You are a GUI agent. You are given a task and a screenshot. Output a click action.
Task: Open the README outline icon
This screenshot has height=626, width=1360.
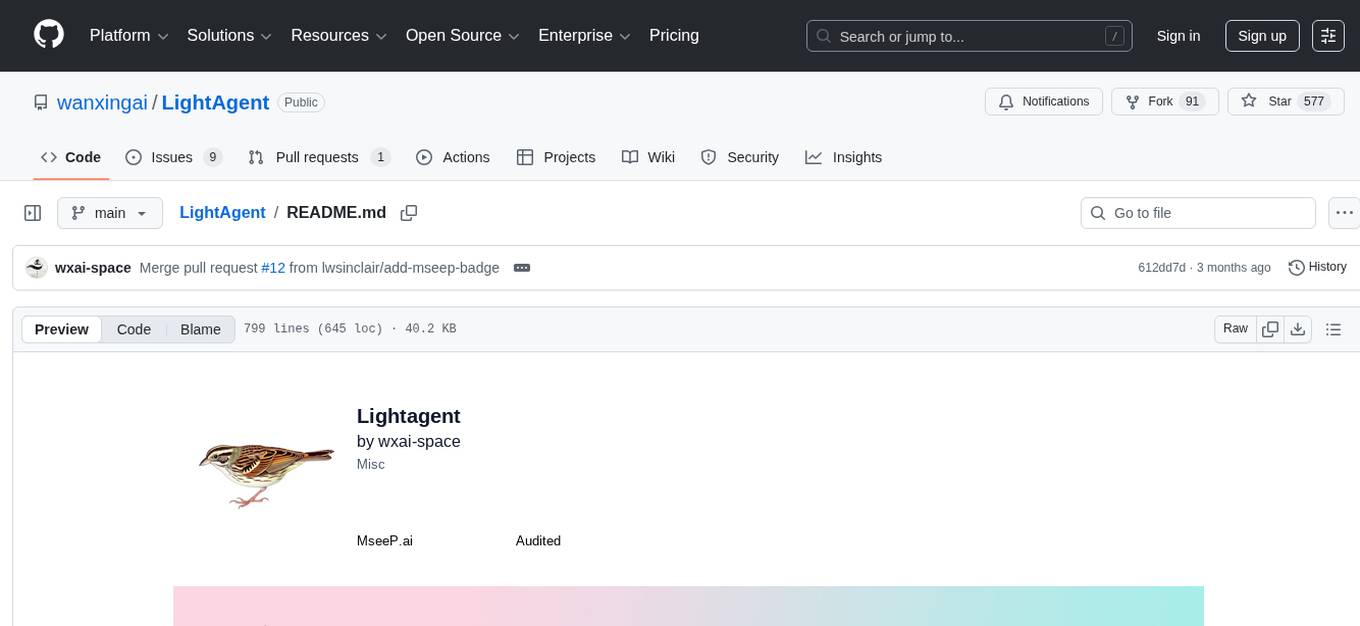pos(1334,328)
